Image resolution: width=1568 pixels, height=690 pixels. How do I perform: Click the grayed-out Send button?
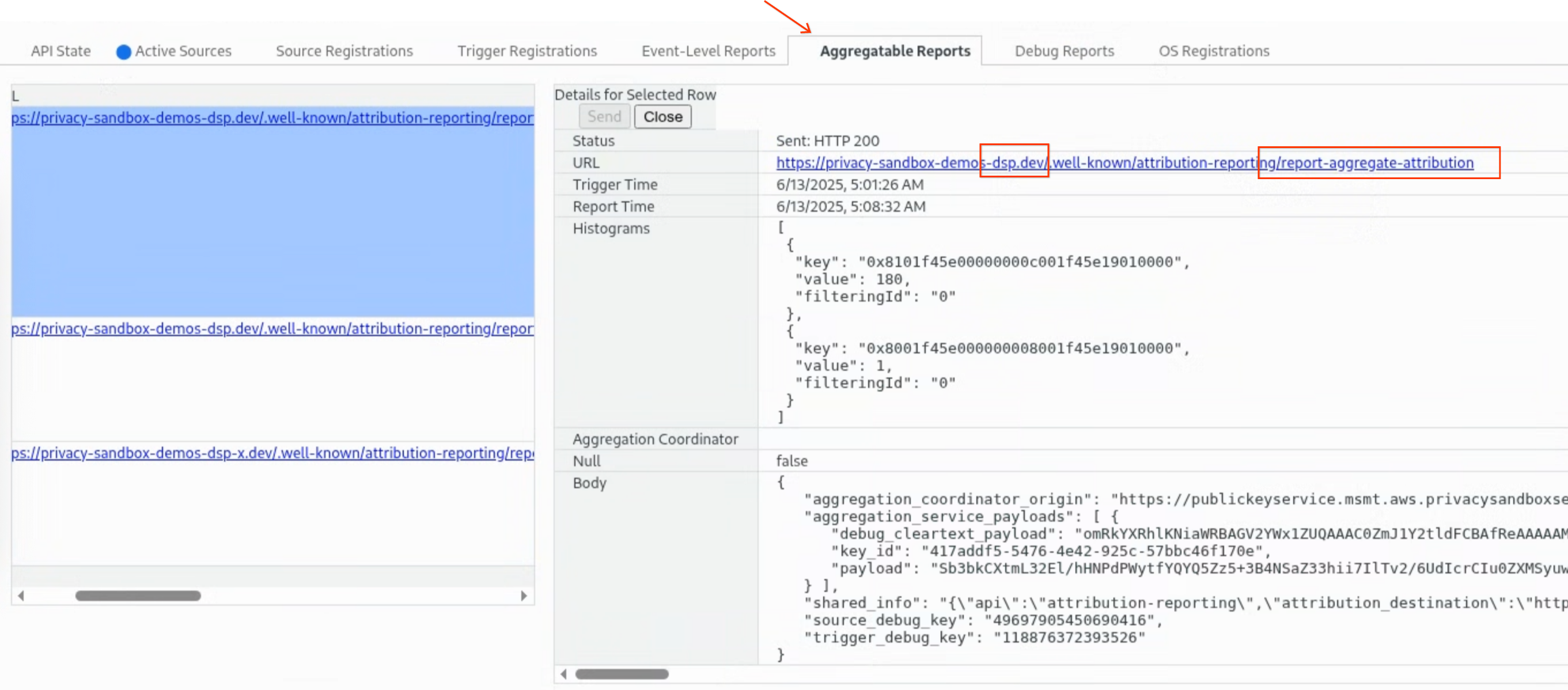(604, 116)
